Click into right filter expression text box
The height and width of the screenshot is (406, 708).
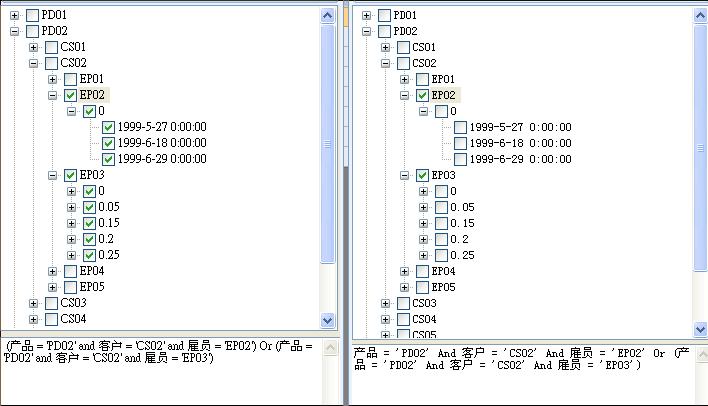coord(522,375)
